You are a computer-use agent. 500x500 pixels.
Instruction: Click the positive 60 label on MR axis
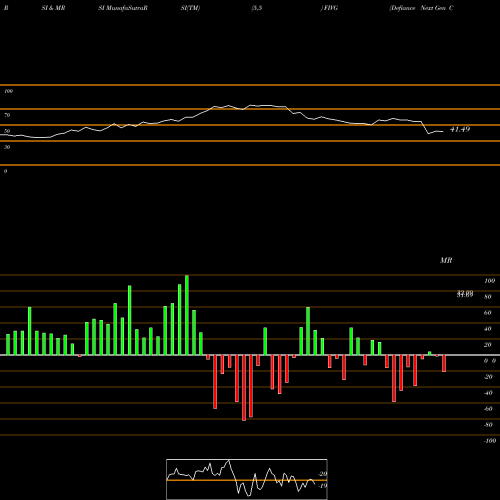tap(488, 313)
